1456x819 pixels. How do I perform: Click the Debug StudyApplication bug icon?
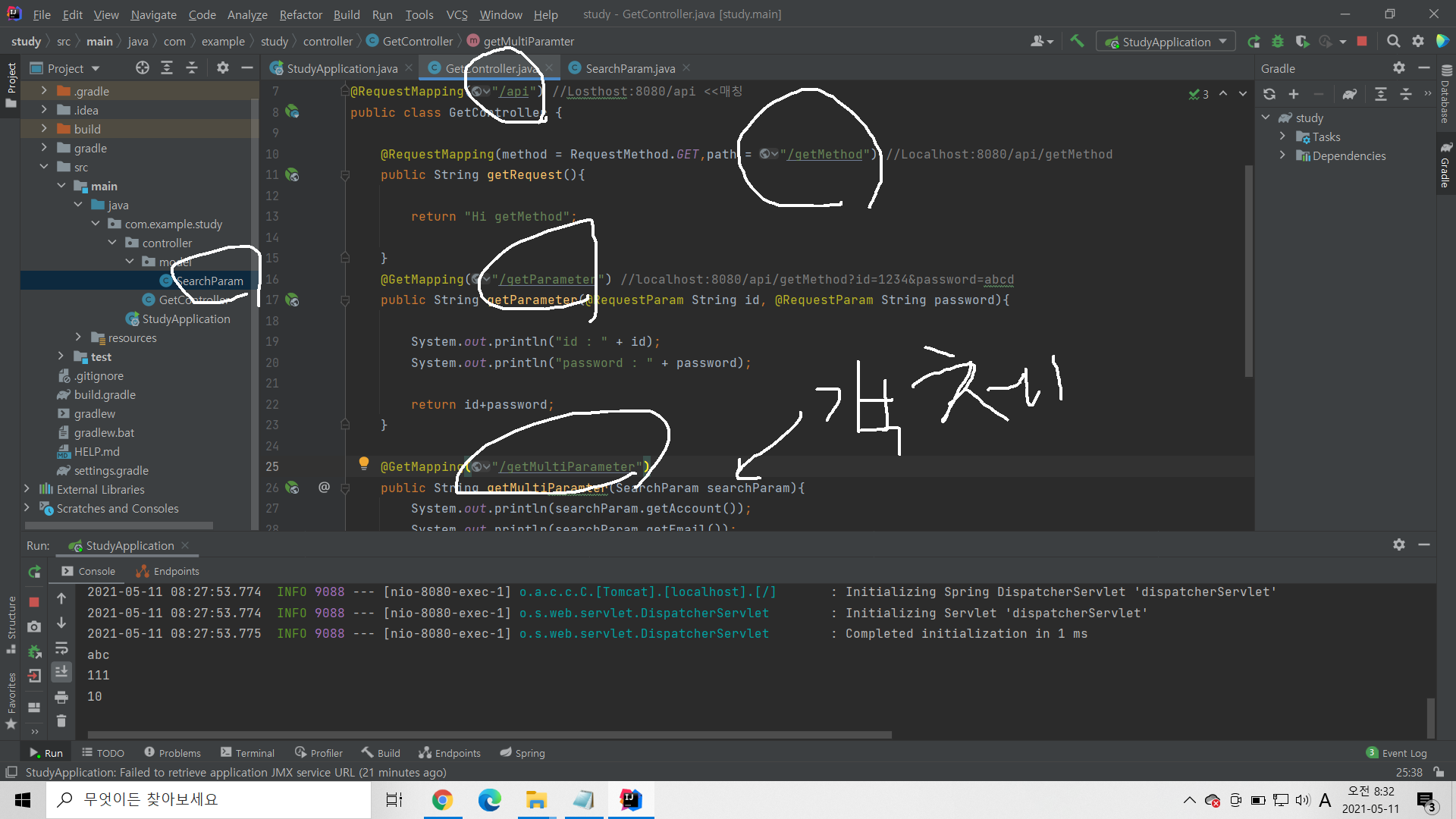[1278, 42]
